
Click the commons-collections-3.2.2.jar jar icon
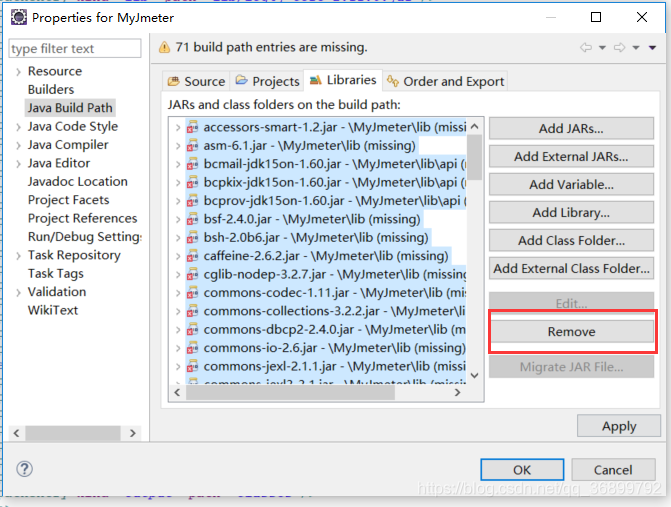[x=193, y=311]
